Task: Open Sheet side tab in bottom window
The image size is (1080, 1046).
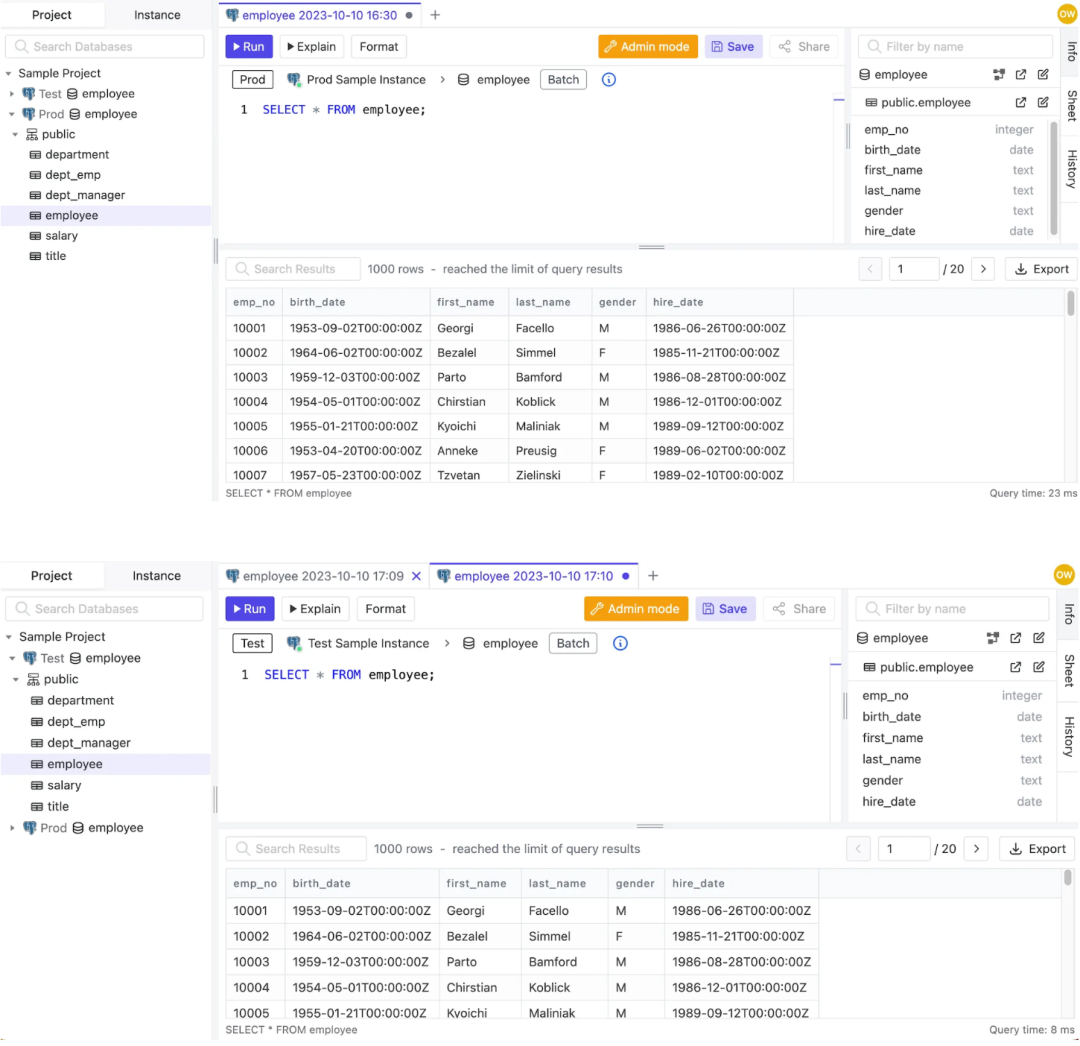Action: point(1068,670)
